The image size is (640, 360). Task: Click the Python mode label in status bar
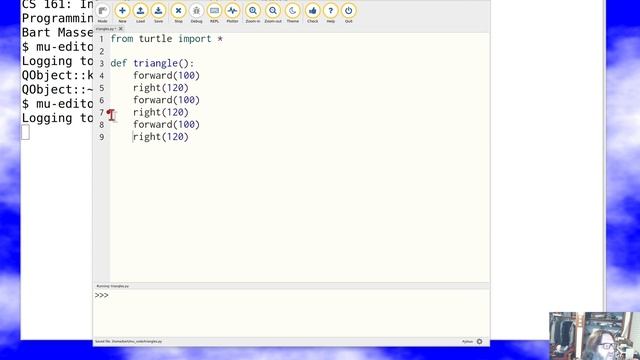(467, 342)
